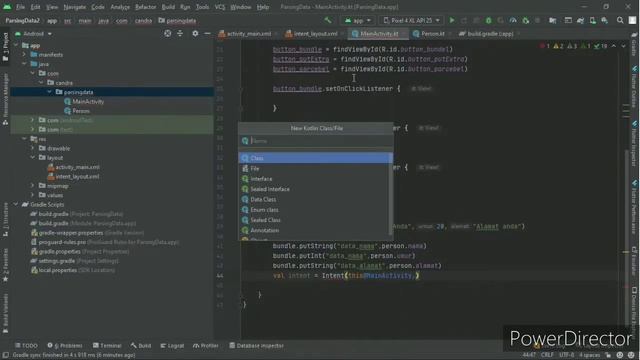Expand the values folder
Viewport: 640px width, 360px height.
coord(33,195)
